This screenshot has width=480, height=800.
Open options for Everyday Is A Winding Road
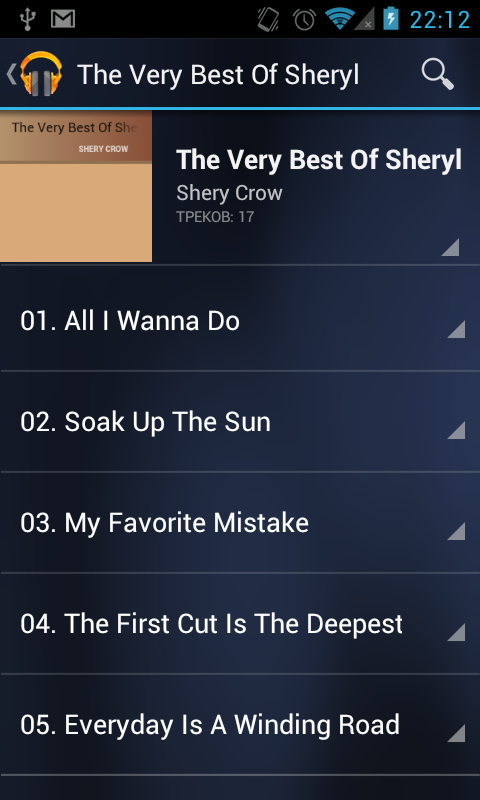click(456, 733)
